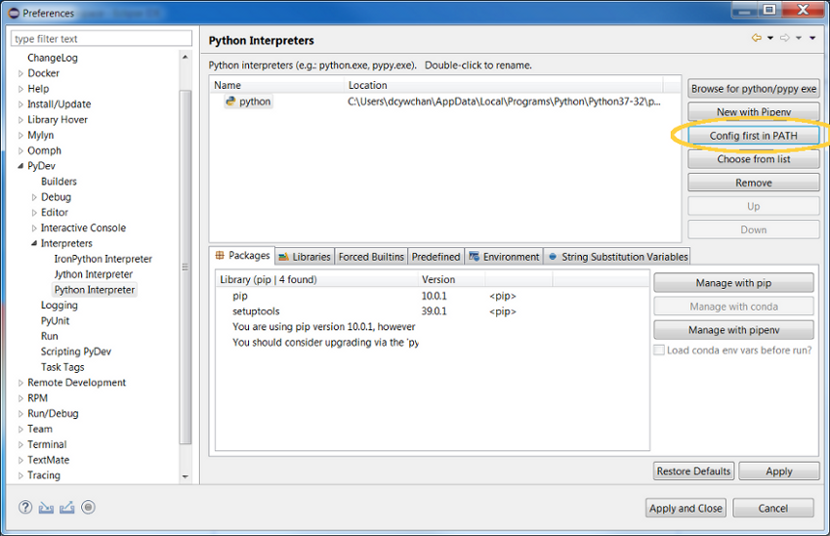Click the Config first in PATH button
This screenshot has height=536, width=830.
tap(753, 136)
